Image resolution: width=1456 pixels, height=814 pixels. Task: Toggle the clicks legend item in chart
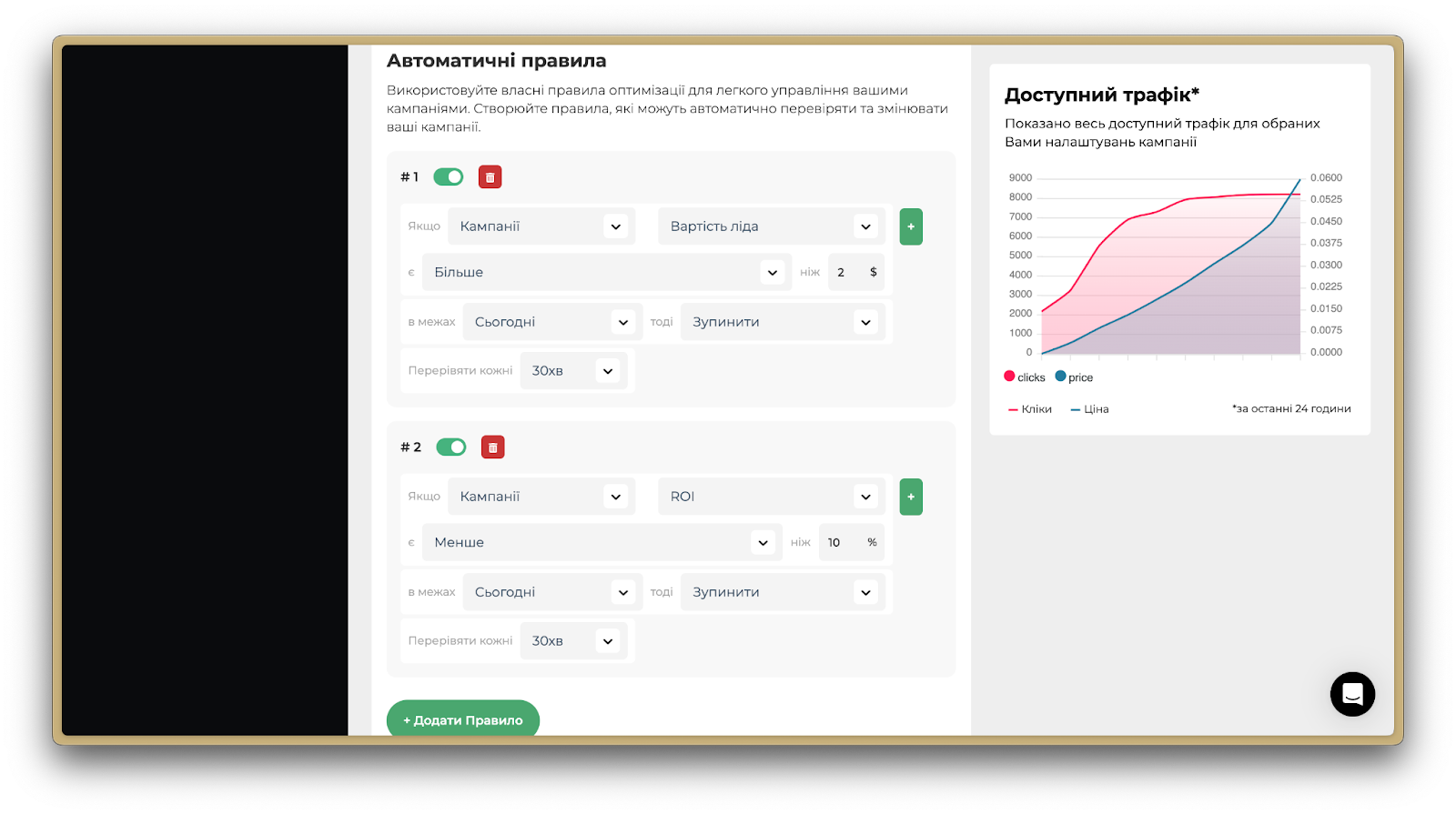[x=1025, y=377]
